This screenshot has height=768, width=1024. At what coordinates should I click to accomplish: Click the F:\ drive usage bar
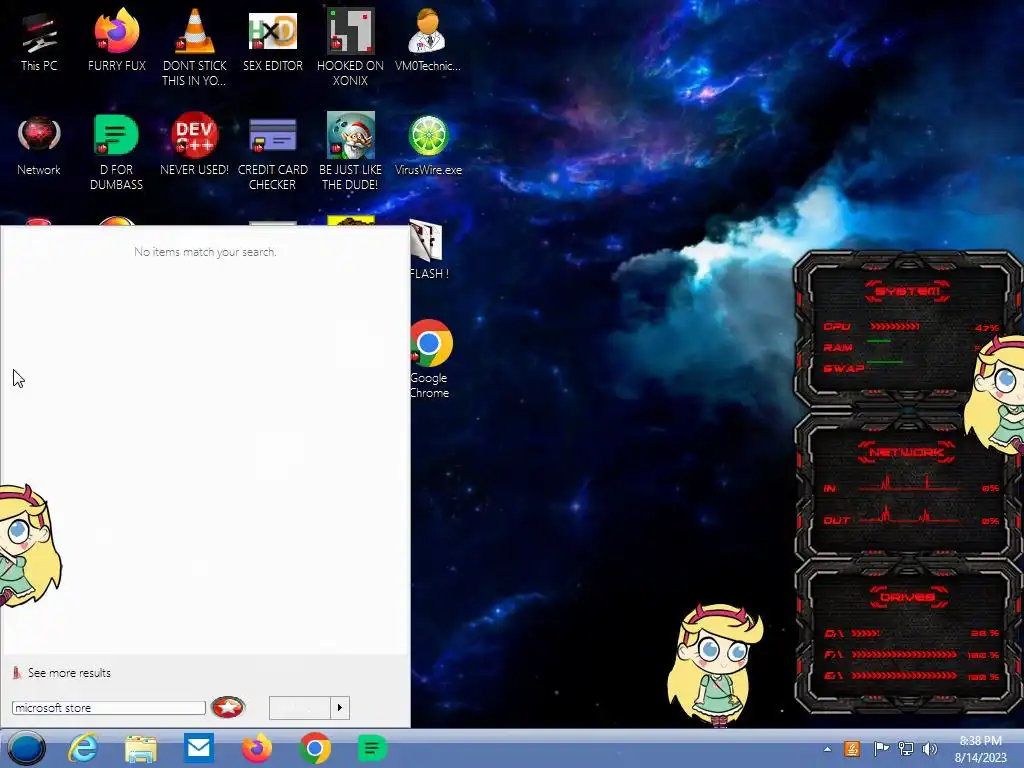[x=904, y=654]
